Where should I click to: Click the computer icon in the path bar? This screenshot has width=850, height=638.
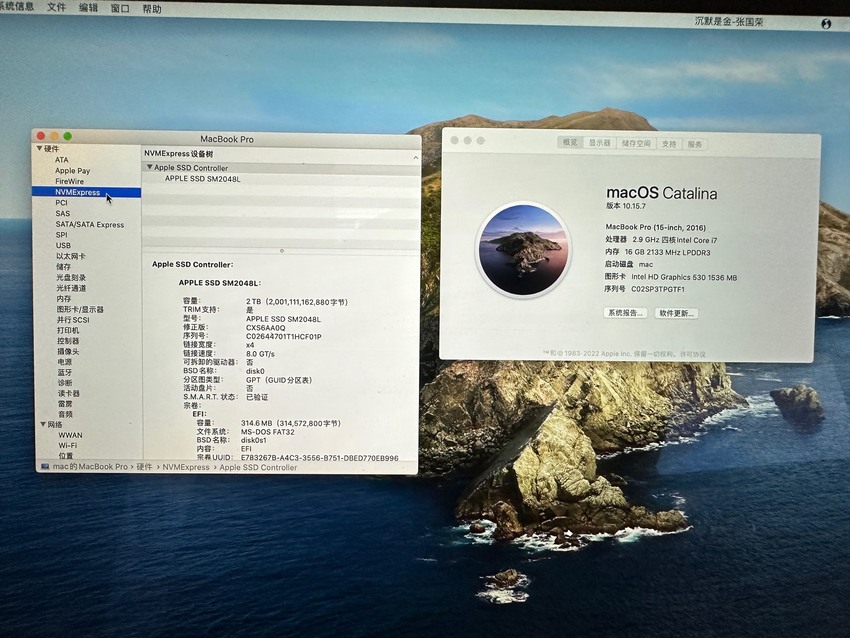click(x=45, y=466)
